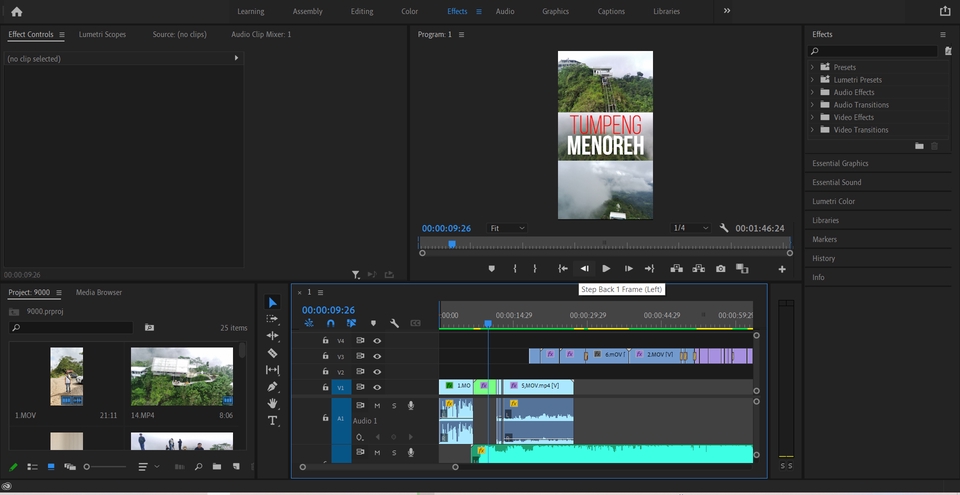Click Add Marker in Program monitor
The width and height of the screenshot is (960, 495).
coord(491,268)
